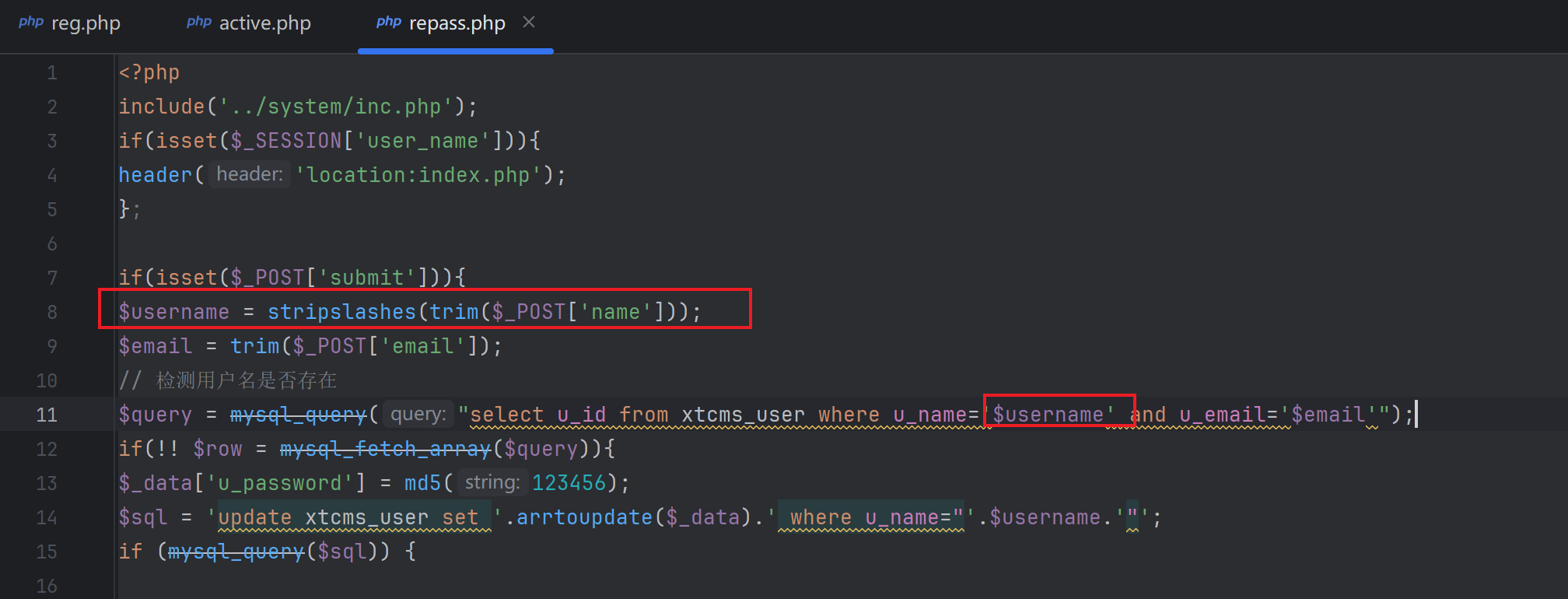
Task: Click the $row variable on line 12
Action: tap(218, 449)
